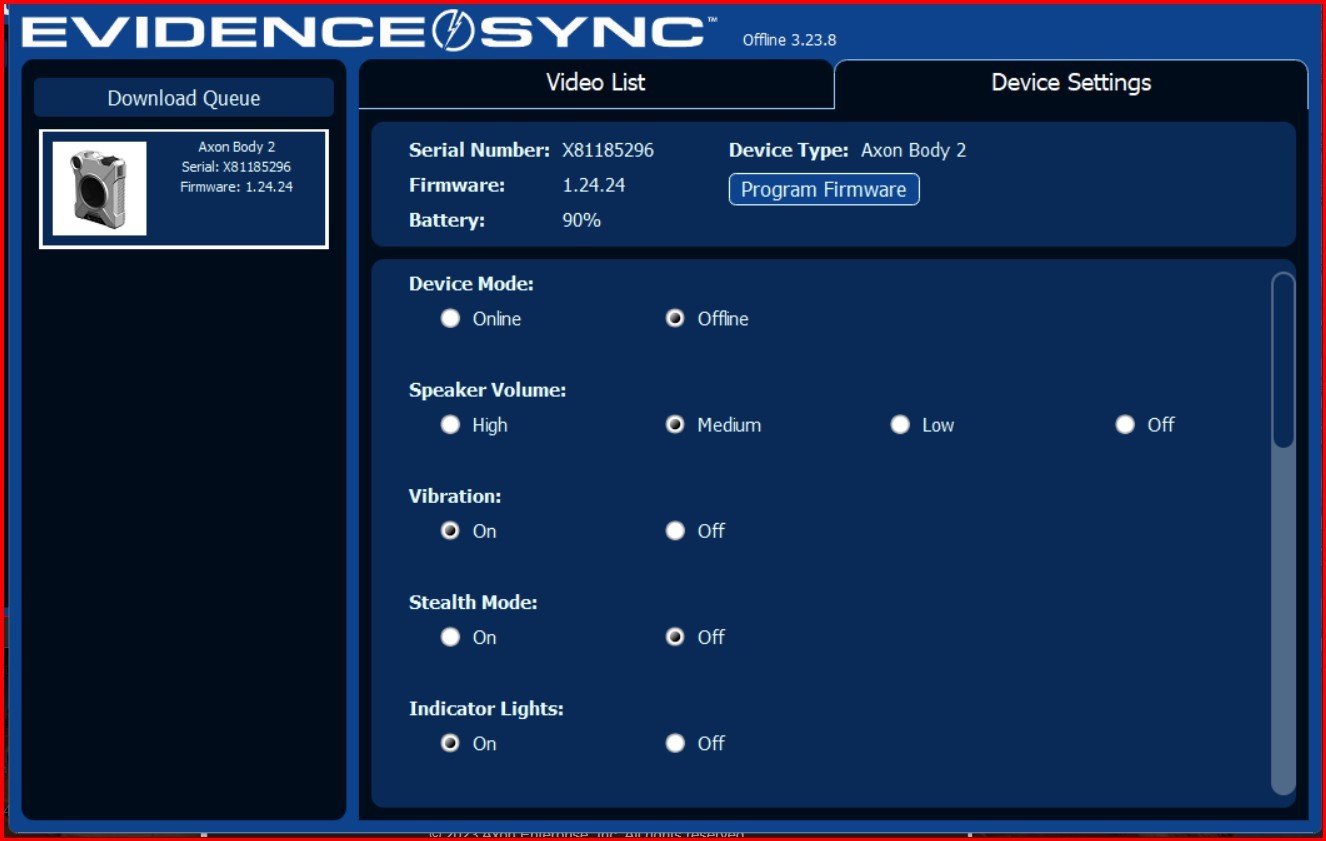Image resolution: width=1326 pixels, height=841 pixels.
Task: Turn Stealth Mode Off
Action: (676, 637)
